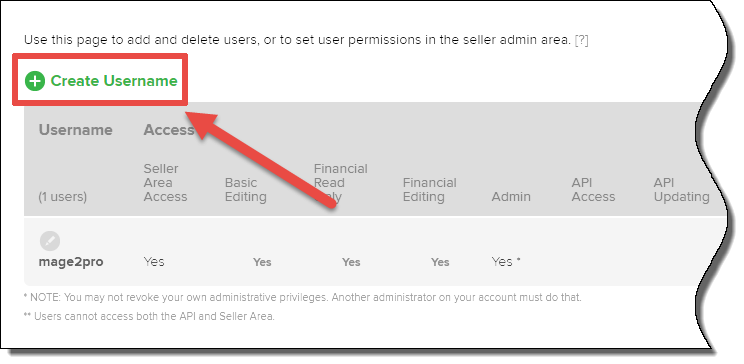Click the Financial Read Only column header

340,183
